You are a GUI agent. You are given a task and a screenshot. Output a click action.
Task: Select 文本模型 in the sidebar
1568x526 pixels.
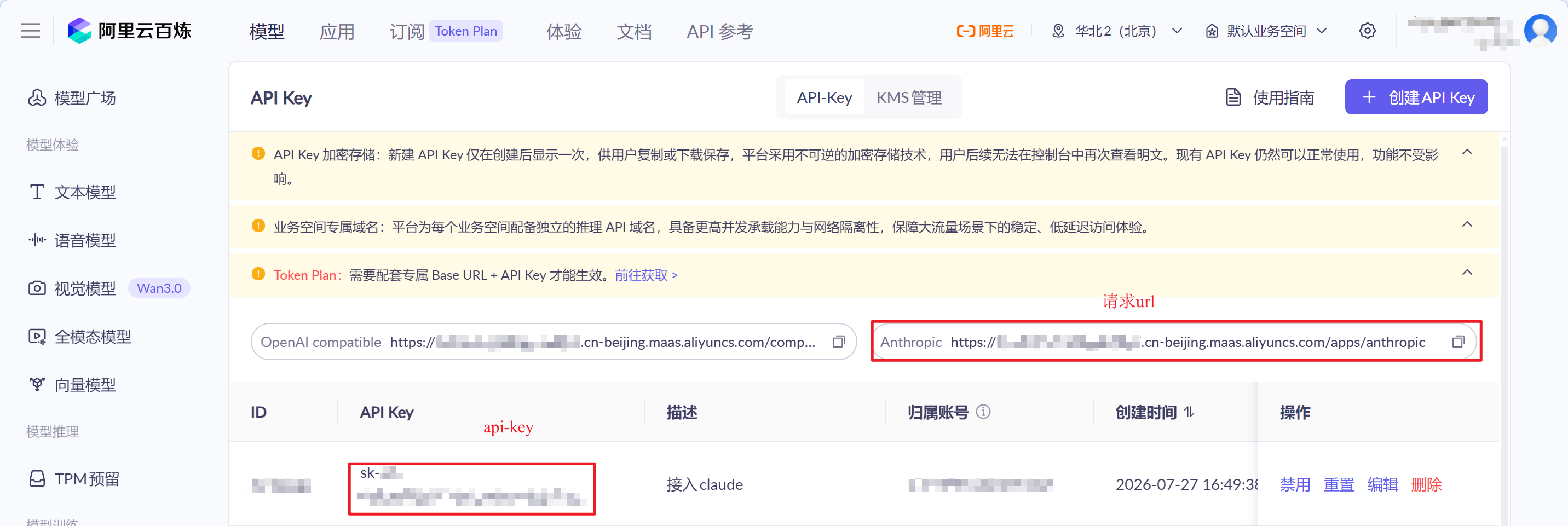pos(85,192)
